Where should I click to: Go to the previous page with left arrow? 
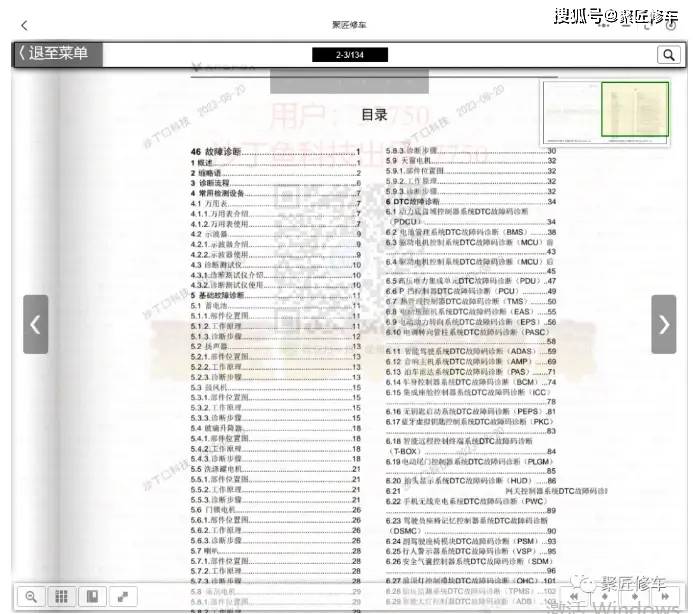(x=35, y=324)
